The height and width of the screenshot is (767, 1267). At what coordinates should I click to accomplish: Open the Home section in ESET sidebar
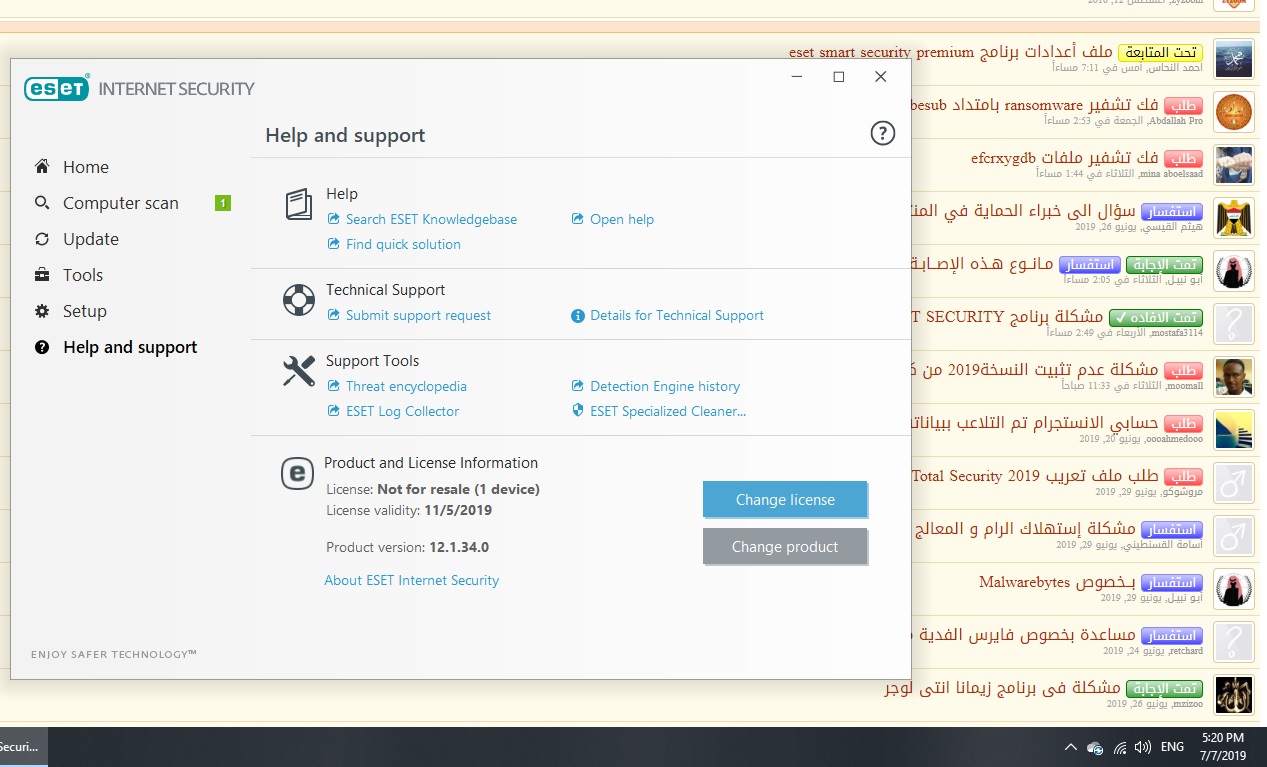point(85,167)
